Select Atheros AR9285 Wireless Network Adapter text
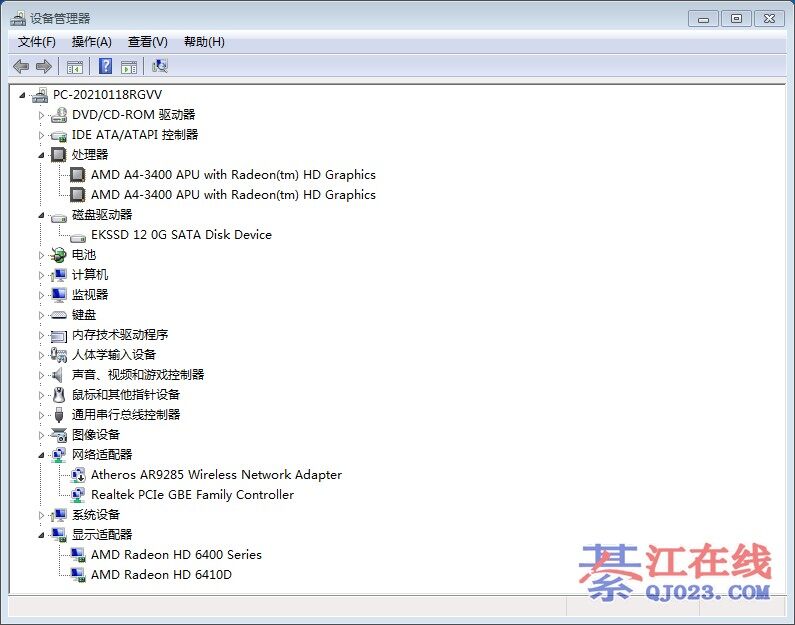The height and width of the screenshot is (625, 795). 216,475
